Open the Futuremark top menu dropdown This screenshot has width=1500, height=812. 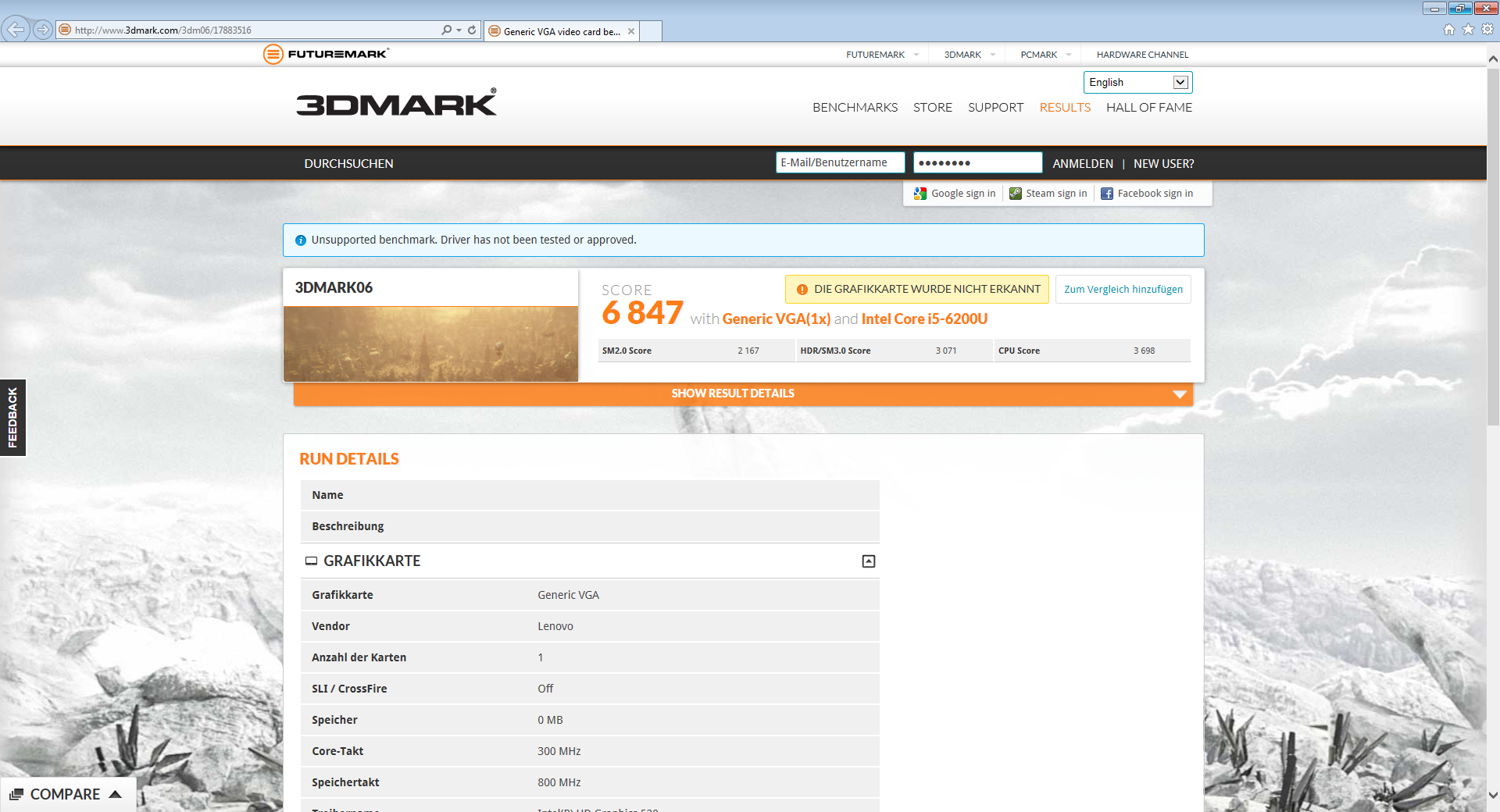[x=916, y=55]
